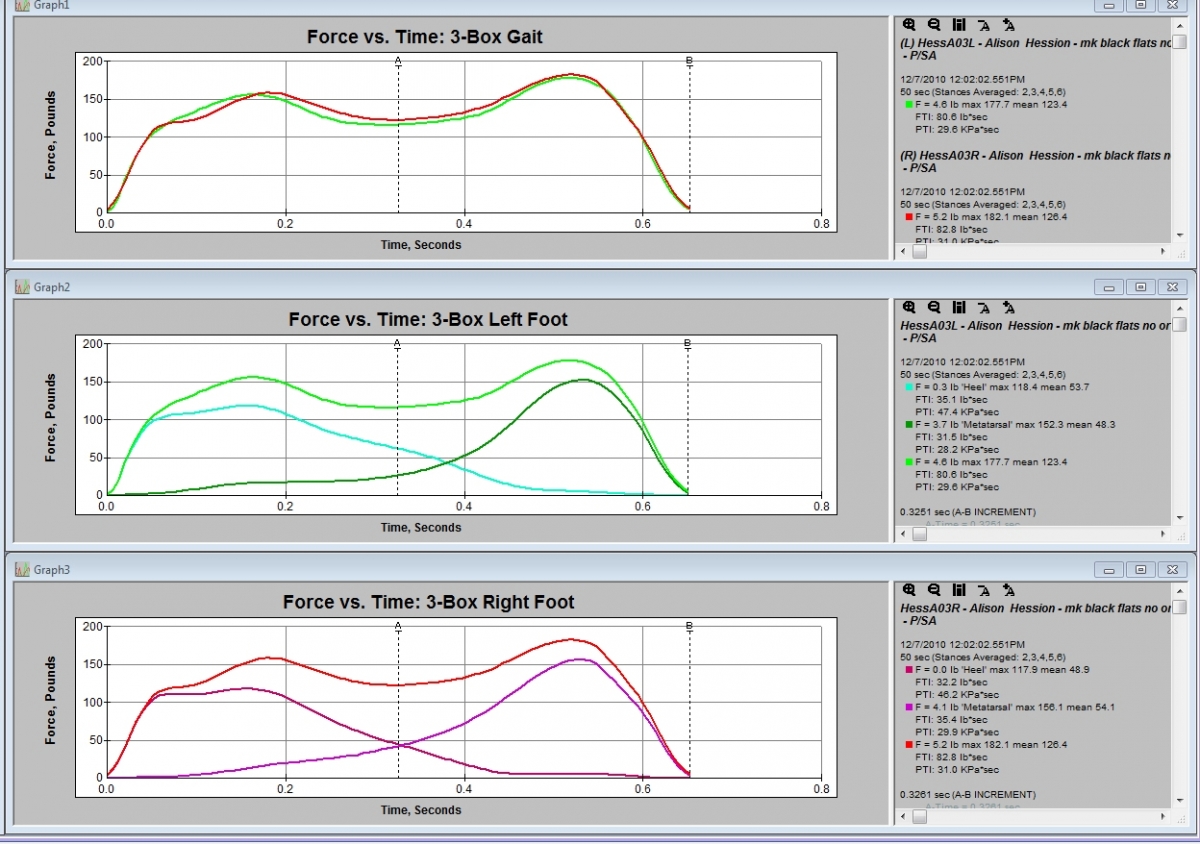Click the Graph3 window icon in its title bar
Image resolution: width=1200 pixels, height=844 pixels.
(x=22, y=569)
